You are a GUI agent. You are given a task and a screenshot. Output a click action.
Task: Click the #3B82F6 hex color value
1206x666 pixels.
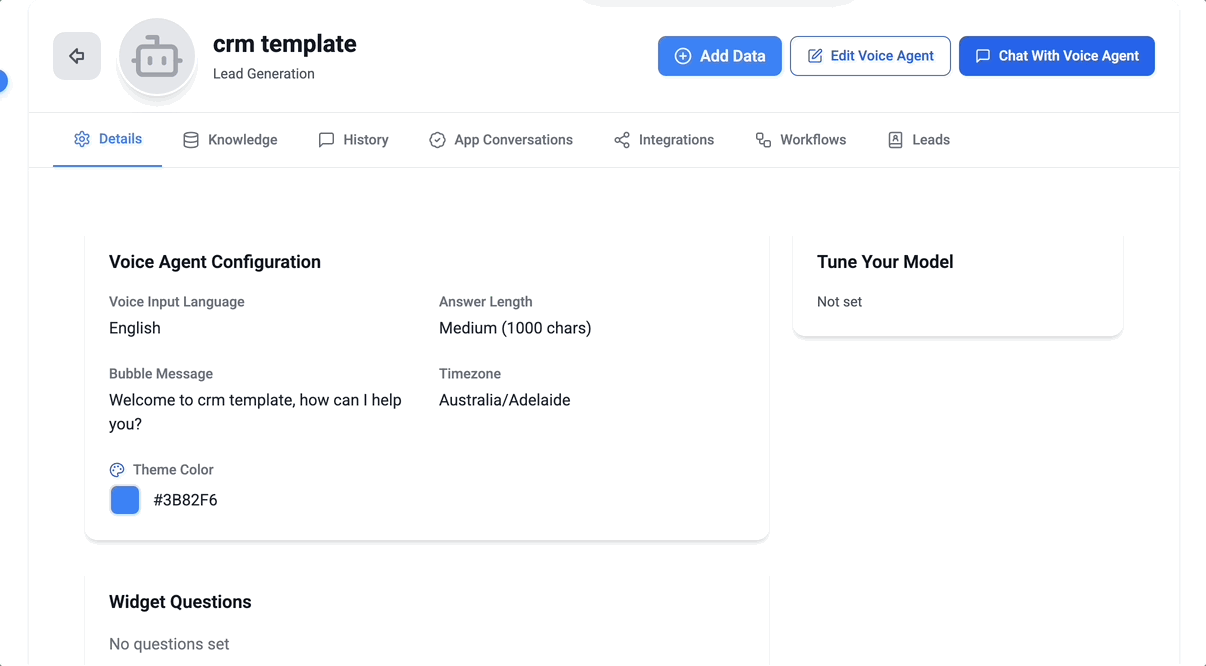(185, 500)
